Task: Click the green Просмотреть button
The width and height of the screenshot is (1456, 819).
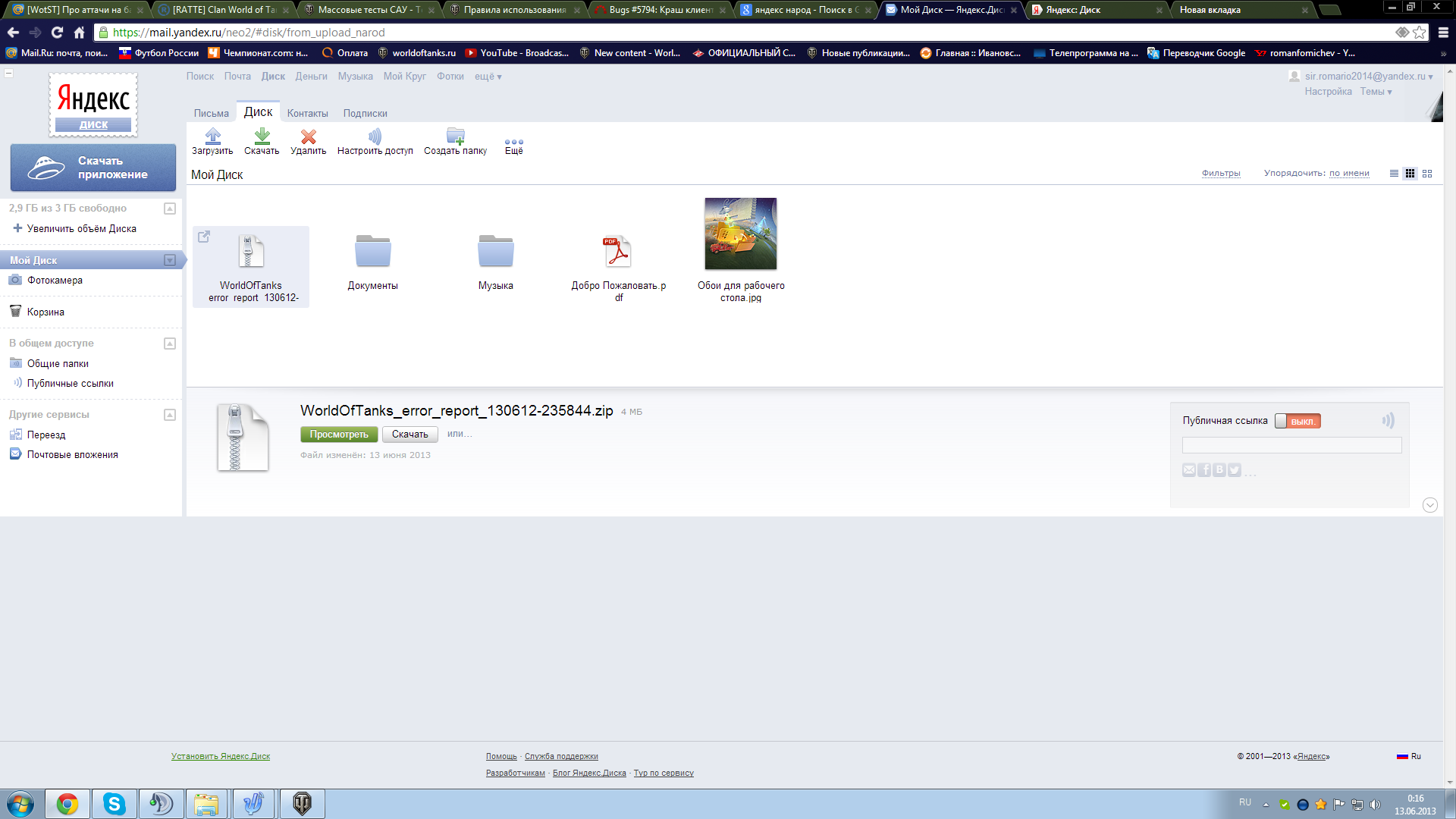Action: click(339, 435)
